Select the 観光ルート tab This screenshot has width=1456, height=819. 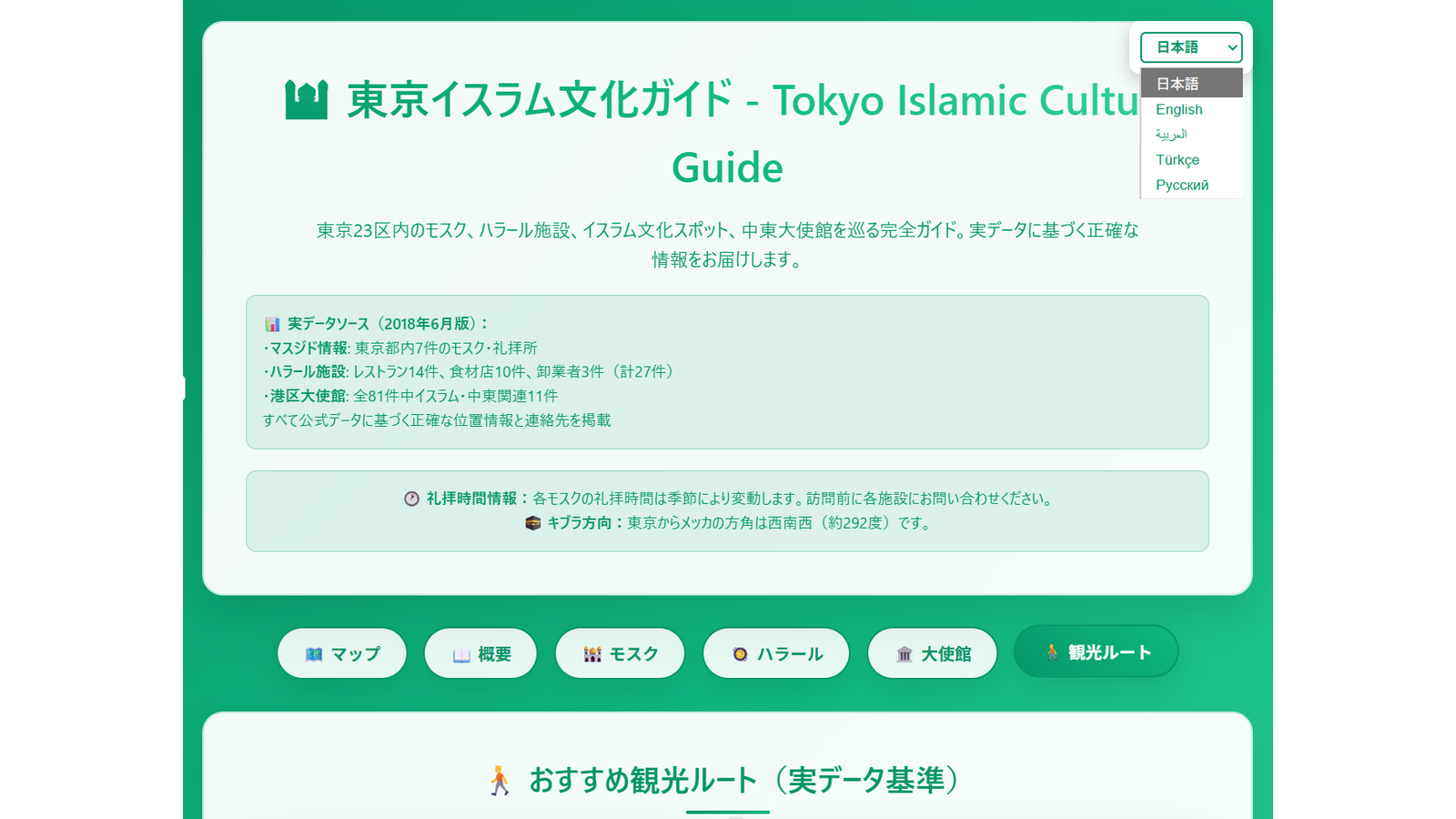click(1097, 652)
